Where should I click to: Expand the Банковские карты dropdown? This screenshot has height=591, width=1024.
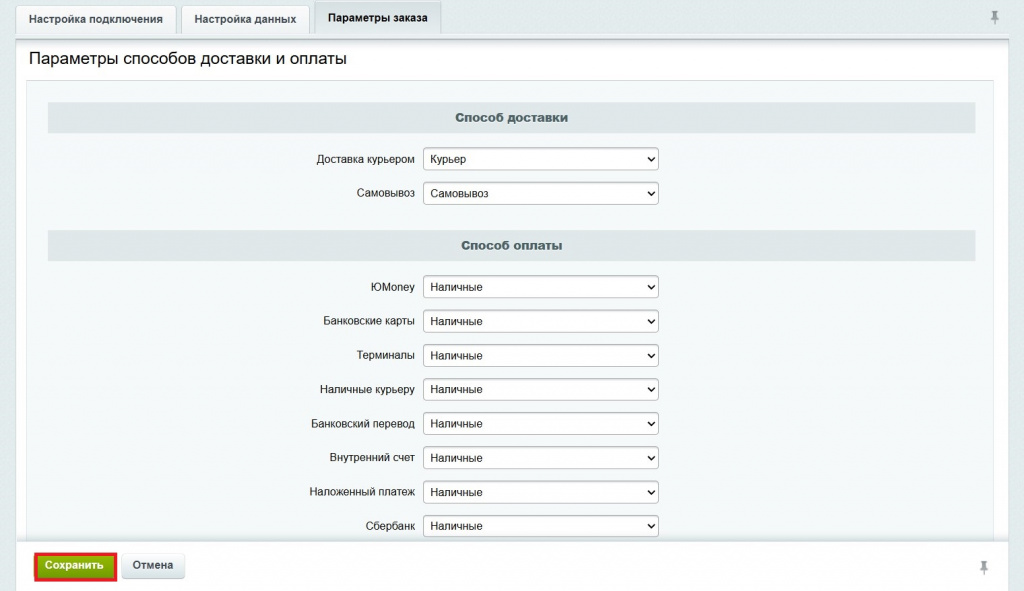(540, 321)
